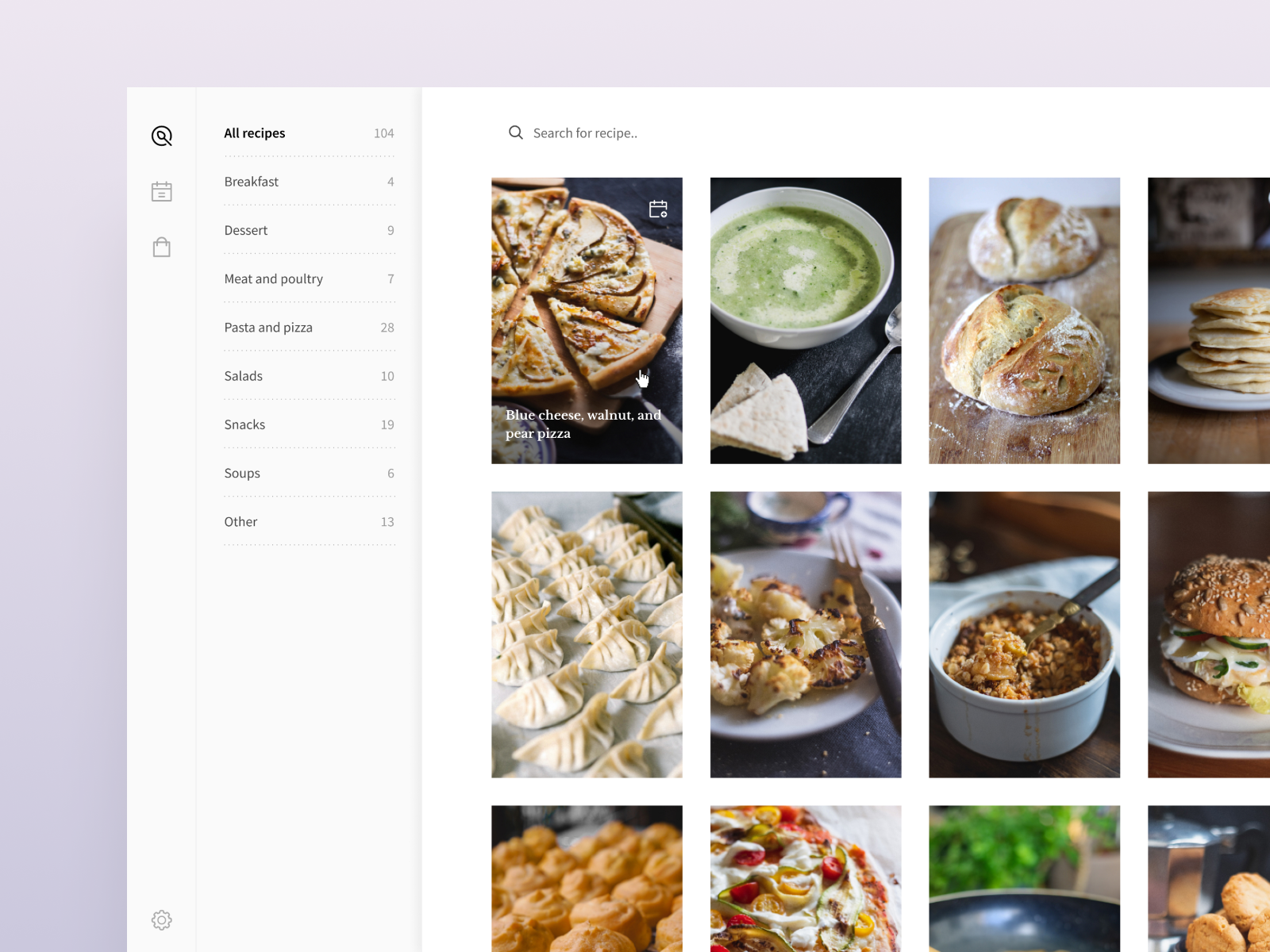Select the Snacks category

310,424
